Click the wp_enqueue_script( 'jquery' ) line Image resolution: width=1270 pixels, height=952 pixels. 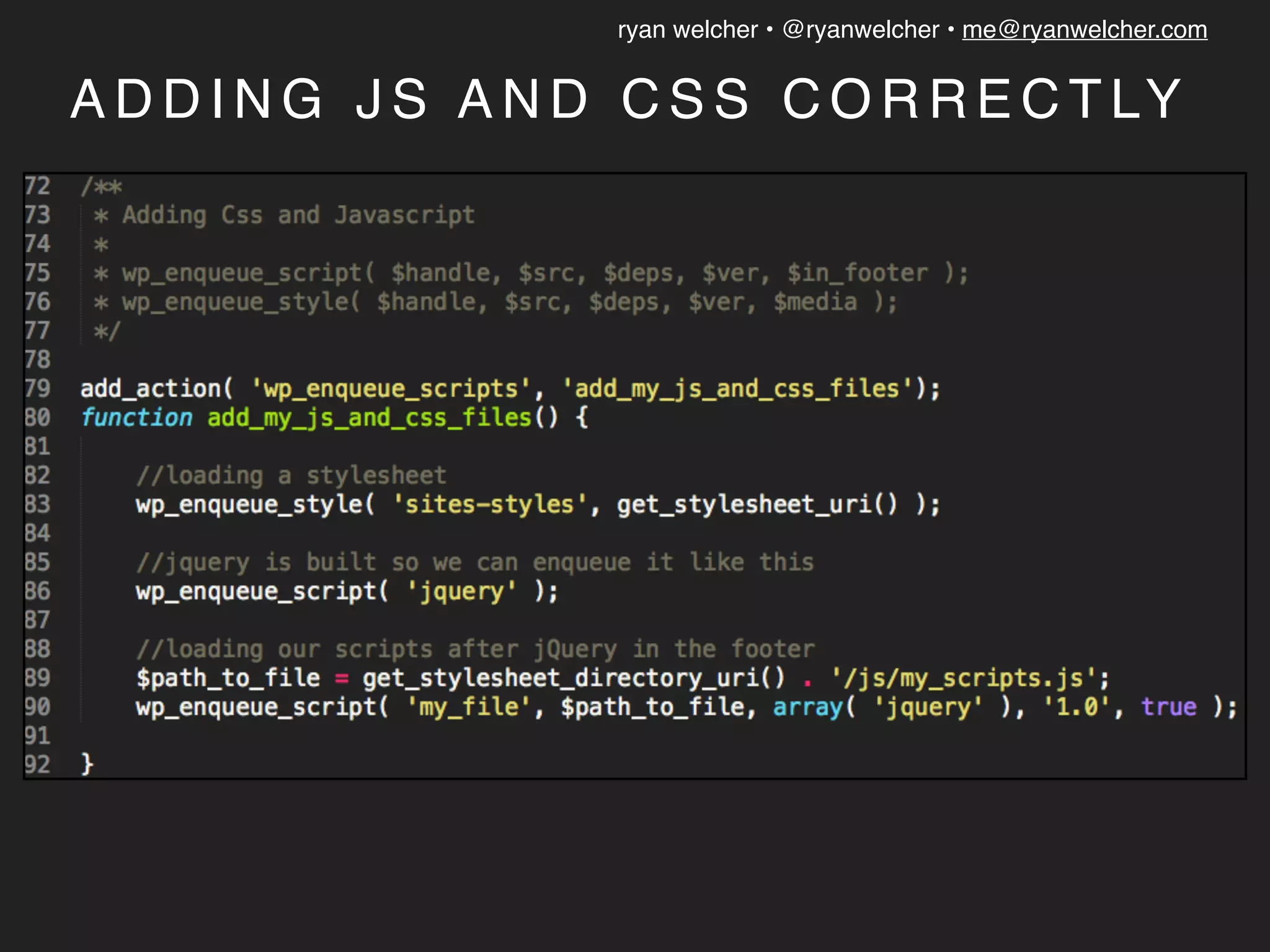pyautogui.click(x=347, y=591)
